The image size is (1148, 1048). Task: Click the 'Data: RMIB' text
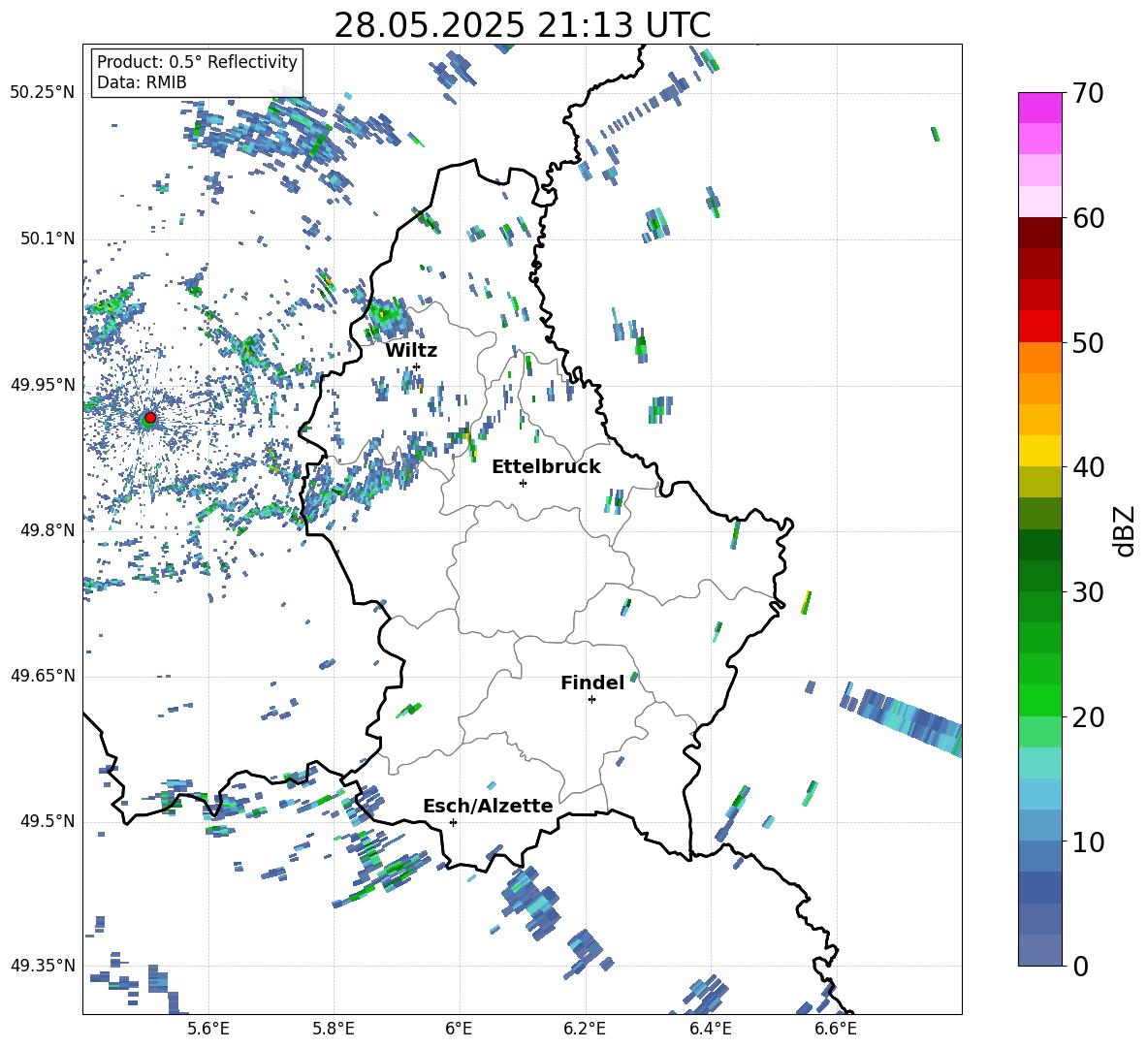point(142,82)
